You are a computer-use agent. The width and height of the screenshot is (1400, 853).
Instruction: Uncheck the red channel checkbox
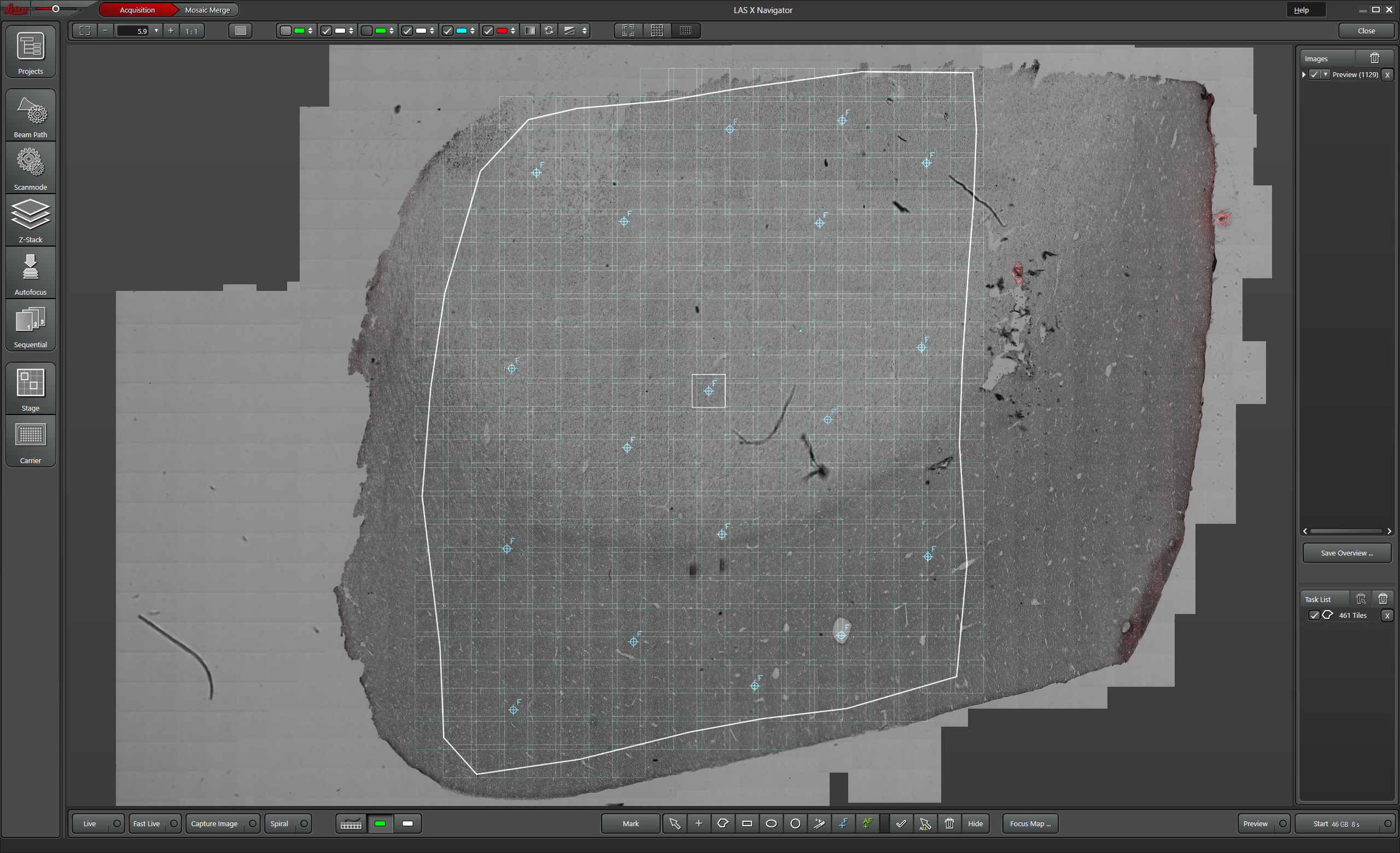[488, 31]
